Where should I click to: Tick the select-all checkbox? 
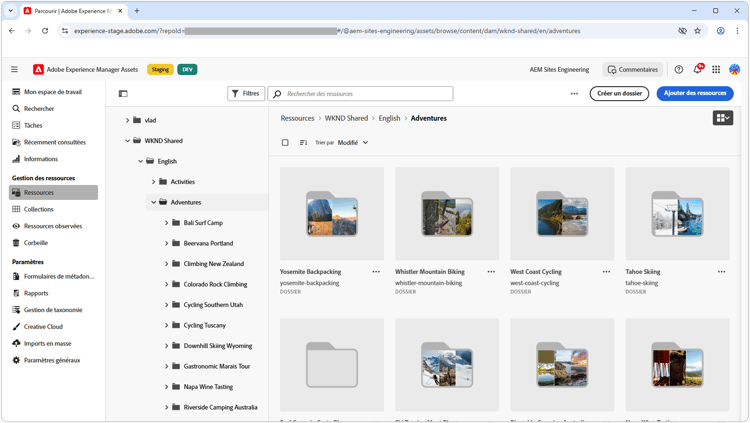tap(285, 143)
